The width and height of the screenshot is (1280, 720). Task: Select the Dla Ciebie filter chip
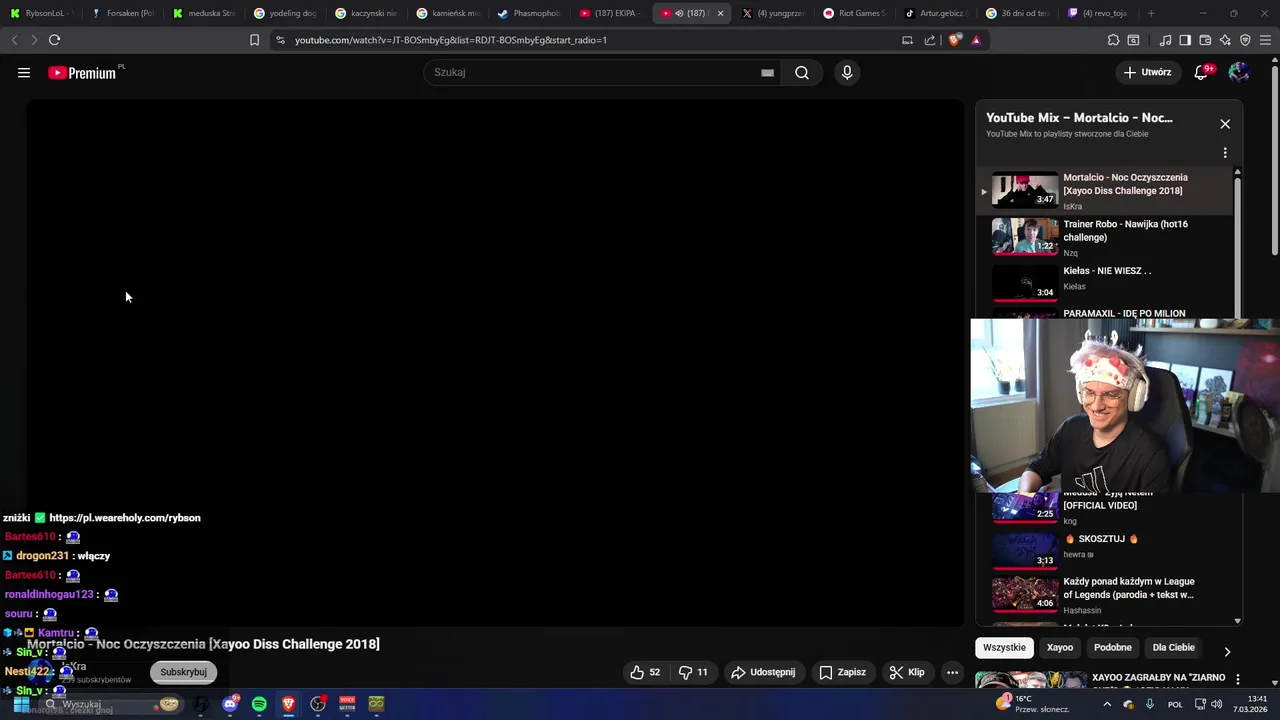pos(1174,648)
